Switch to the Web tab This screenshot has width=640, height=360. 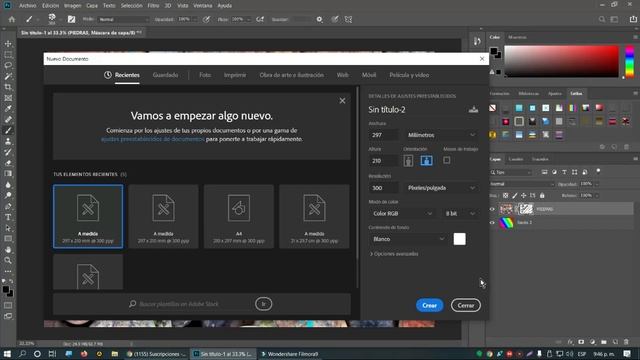(x=342, y=75)
